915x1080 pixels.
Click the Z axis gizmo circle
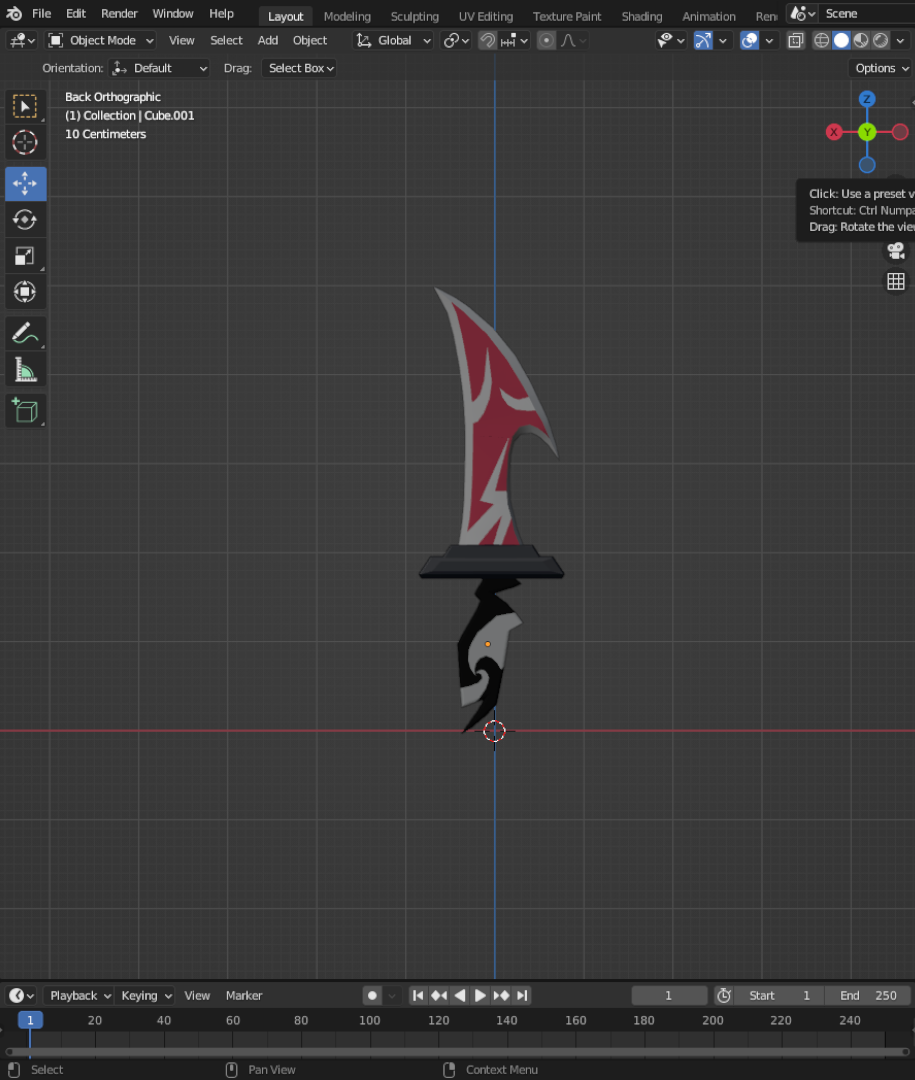click(x=867, y=99)
